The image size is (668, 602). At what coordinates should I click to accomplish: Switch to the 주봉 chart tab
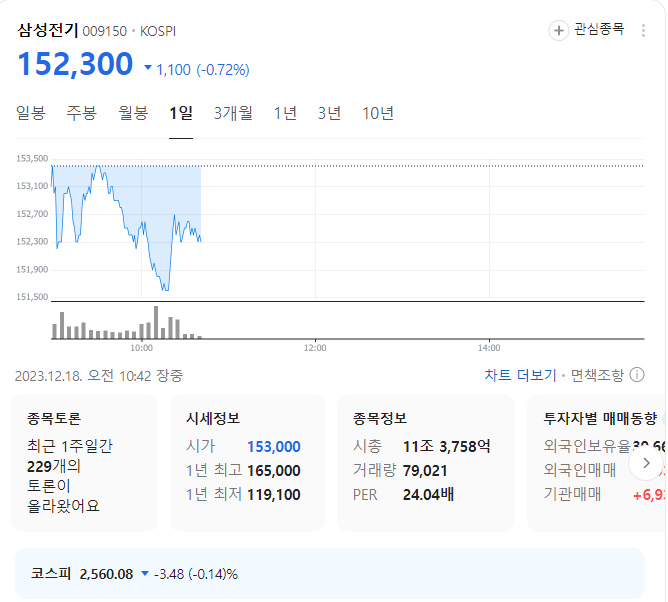(x=81, y=113)
